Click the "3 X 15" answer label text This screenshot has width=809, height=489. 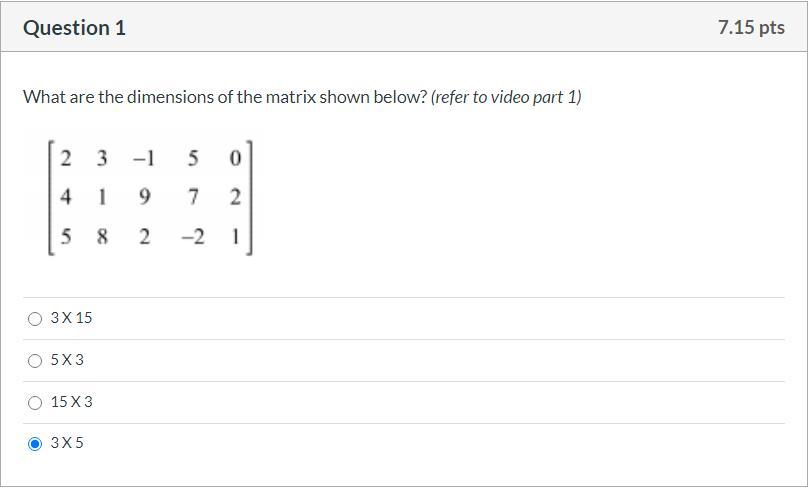coord(71,318)
